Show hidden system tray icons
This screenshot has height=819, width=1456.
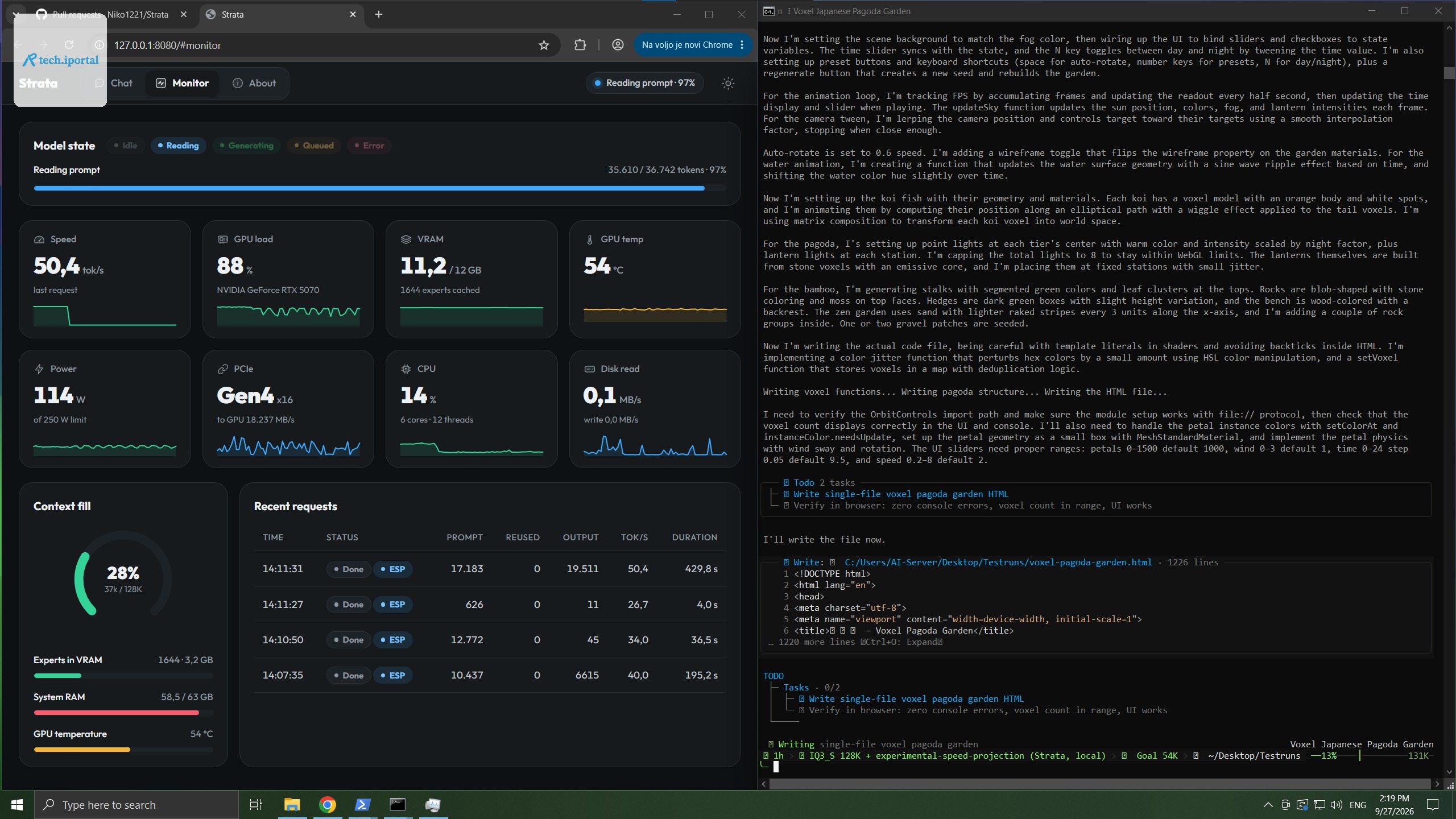[x=1268, y=804]
